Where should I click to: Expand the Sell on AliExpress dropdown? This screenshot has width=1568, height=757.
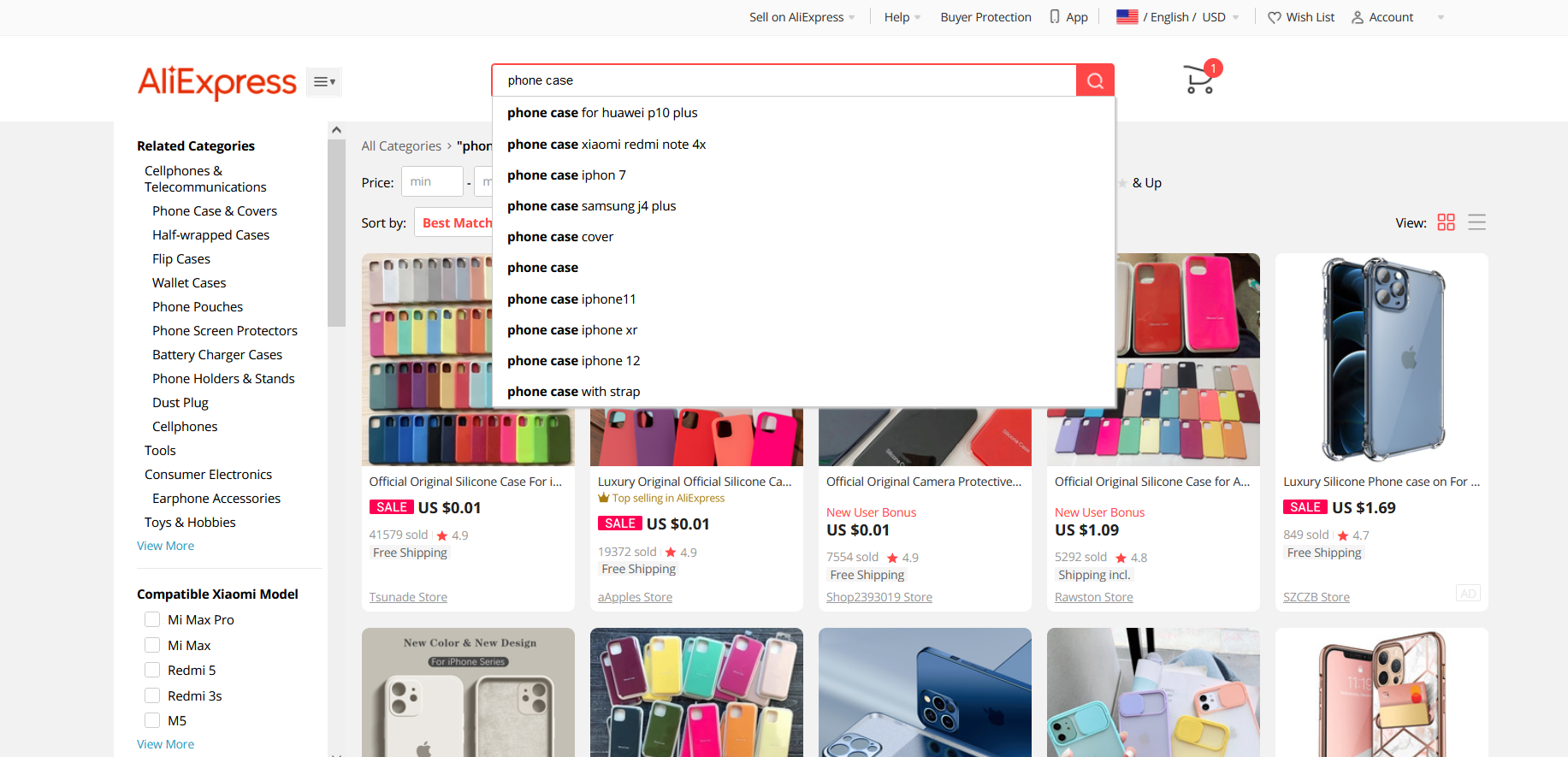point(802,17)
